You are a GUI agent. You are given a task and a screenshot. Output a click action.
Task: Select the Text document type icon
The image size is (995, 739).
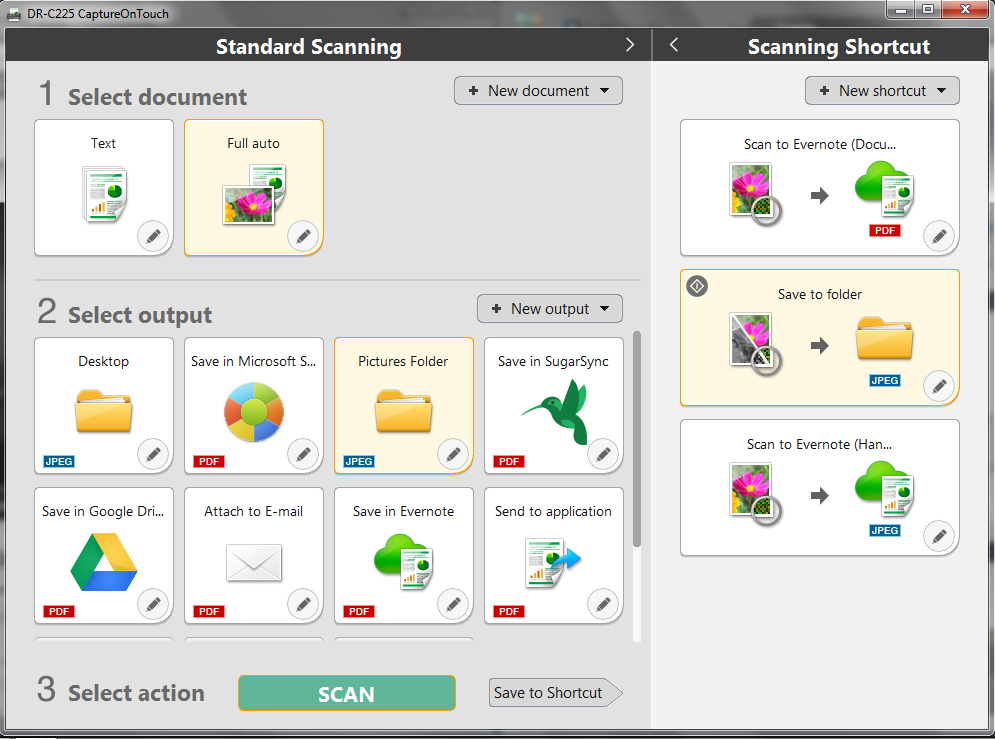[x=105, y=193]
